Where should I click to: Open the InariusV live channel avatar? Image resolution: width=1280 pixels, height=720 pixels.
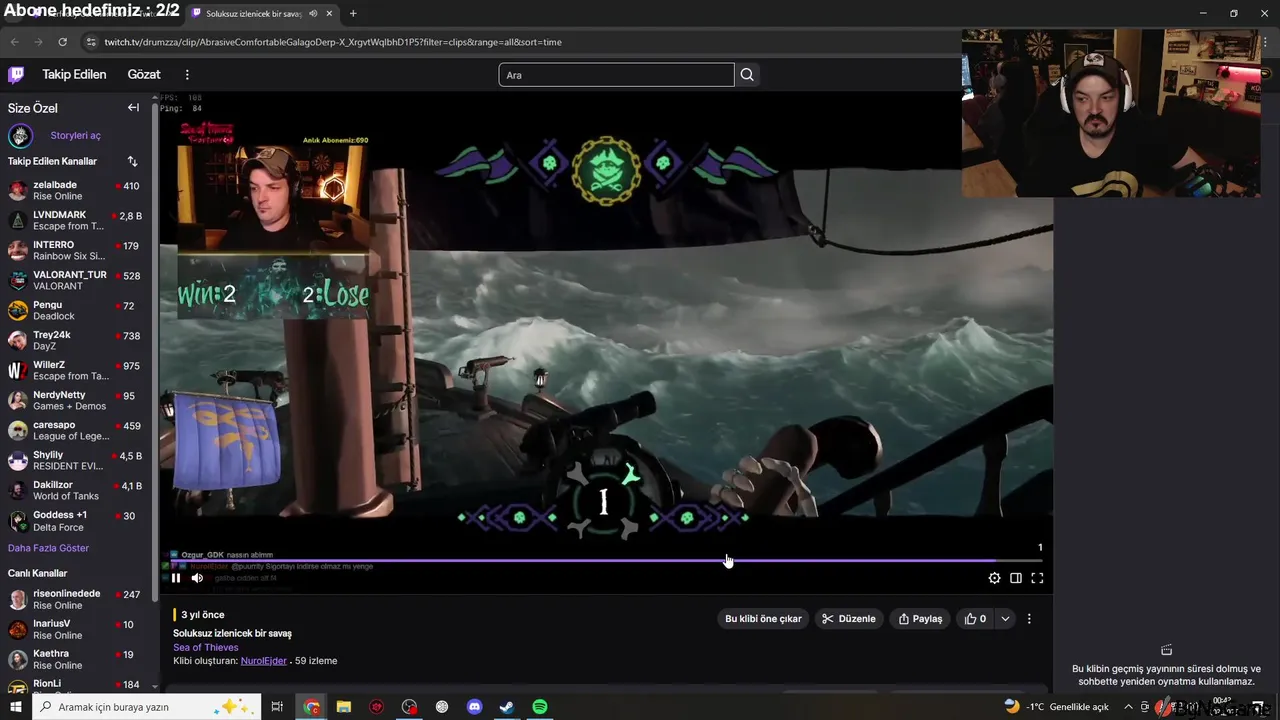click(17, 630)
